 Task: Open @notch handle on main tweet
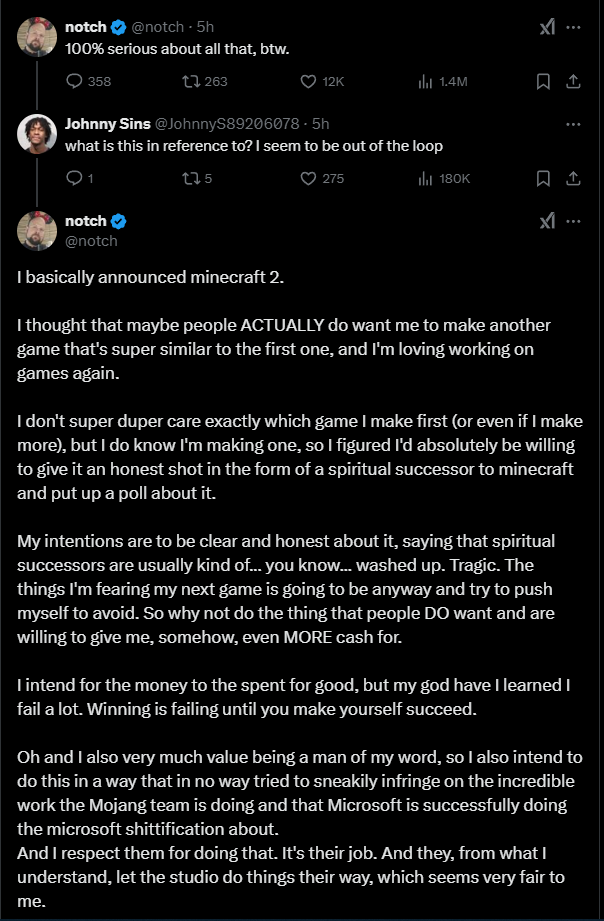pyautogui.click(x=91, y=241)
